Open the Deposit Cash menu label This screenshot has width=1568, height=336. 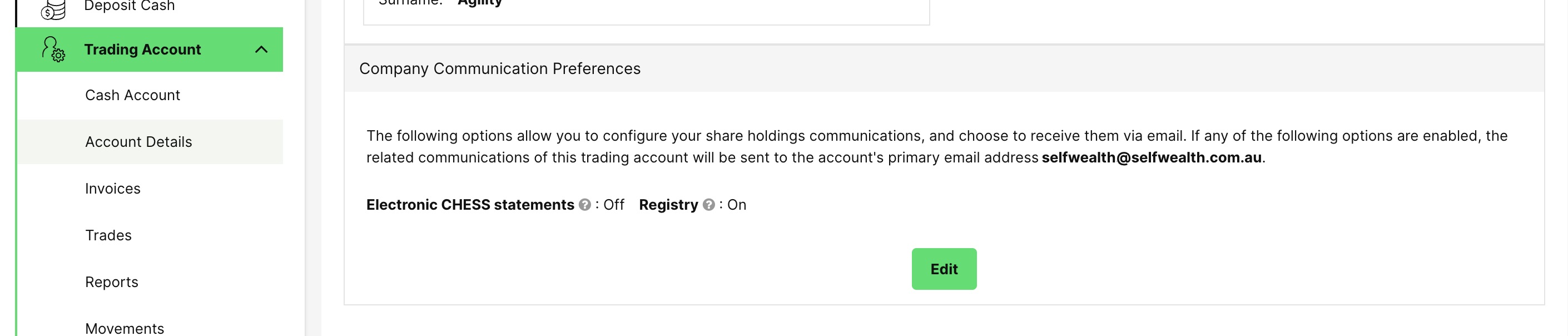129,6
